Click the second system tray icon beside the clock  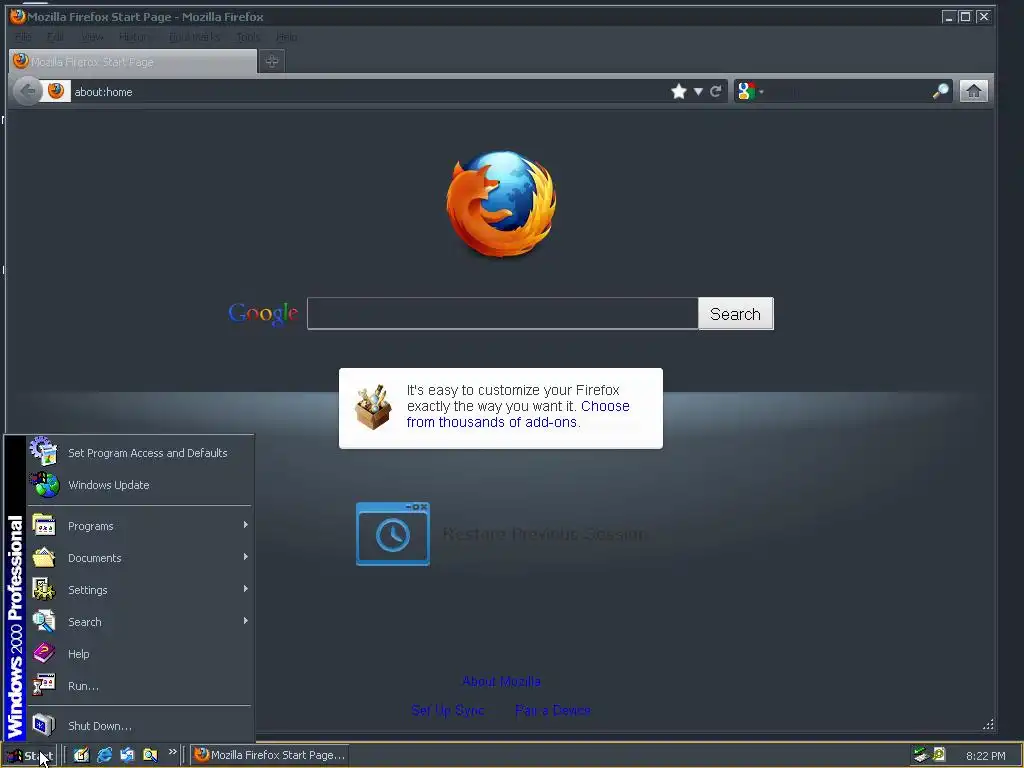tap(939, 755)
